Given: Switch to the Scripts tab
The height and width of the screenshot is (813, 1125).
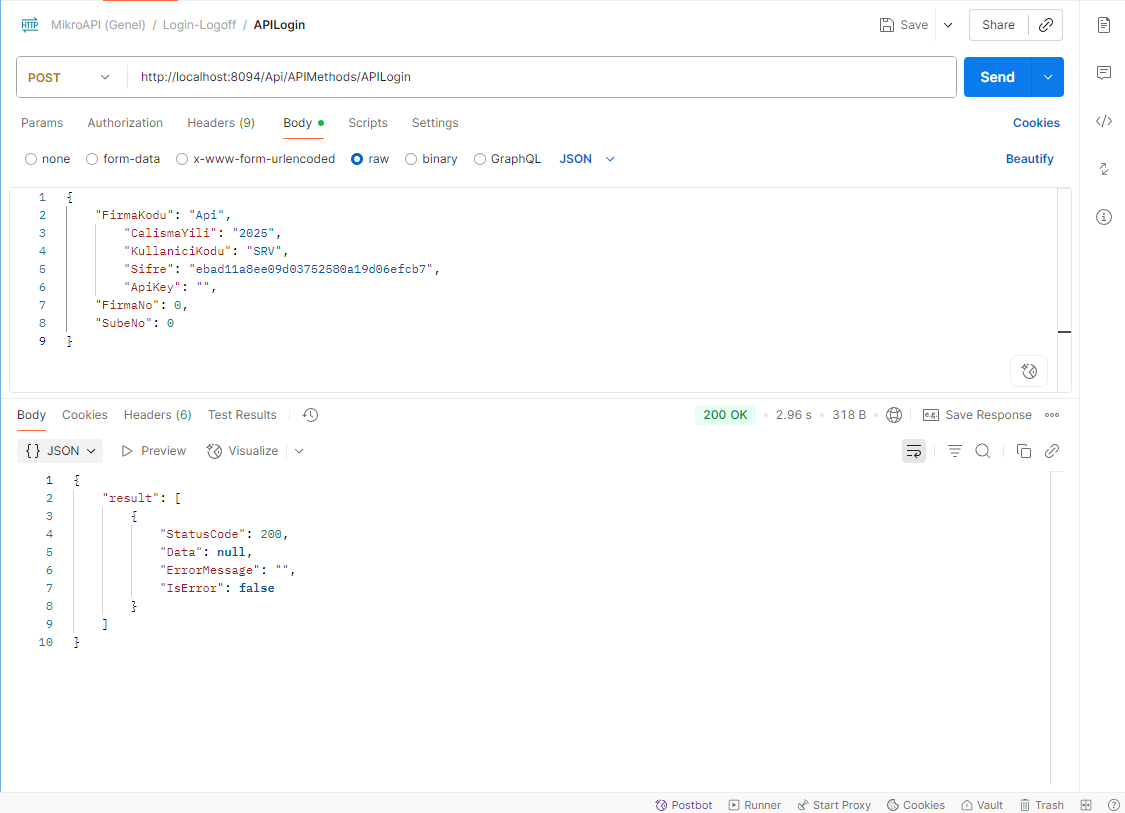Looking at the screenshot, I should 367,123.
